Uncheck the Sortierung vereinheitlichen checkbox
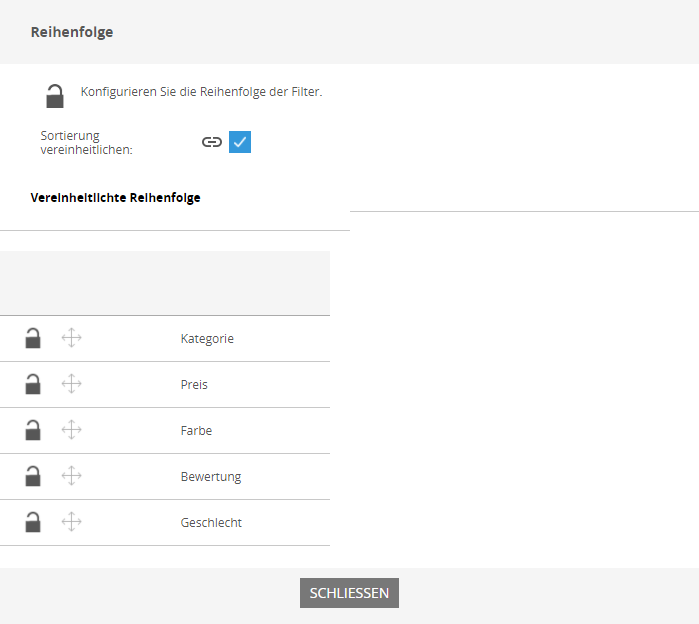 240,142
